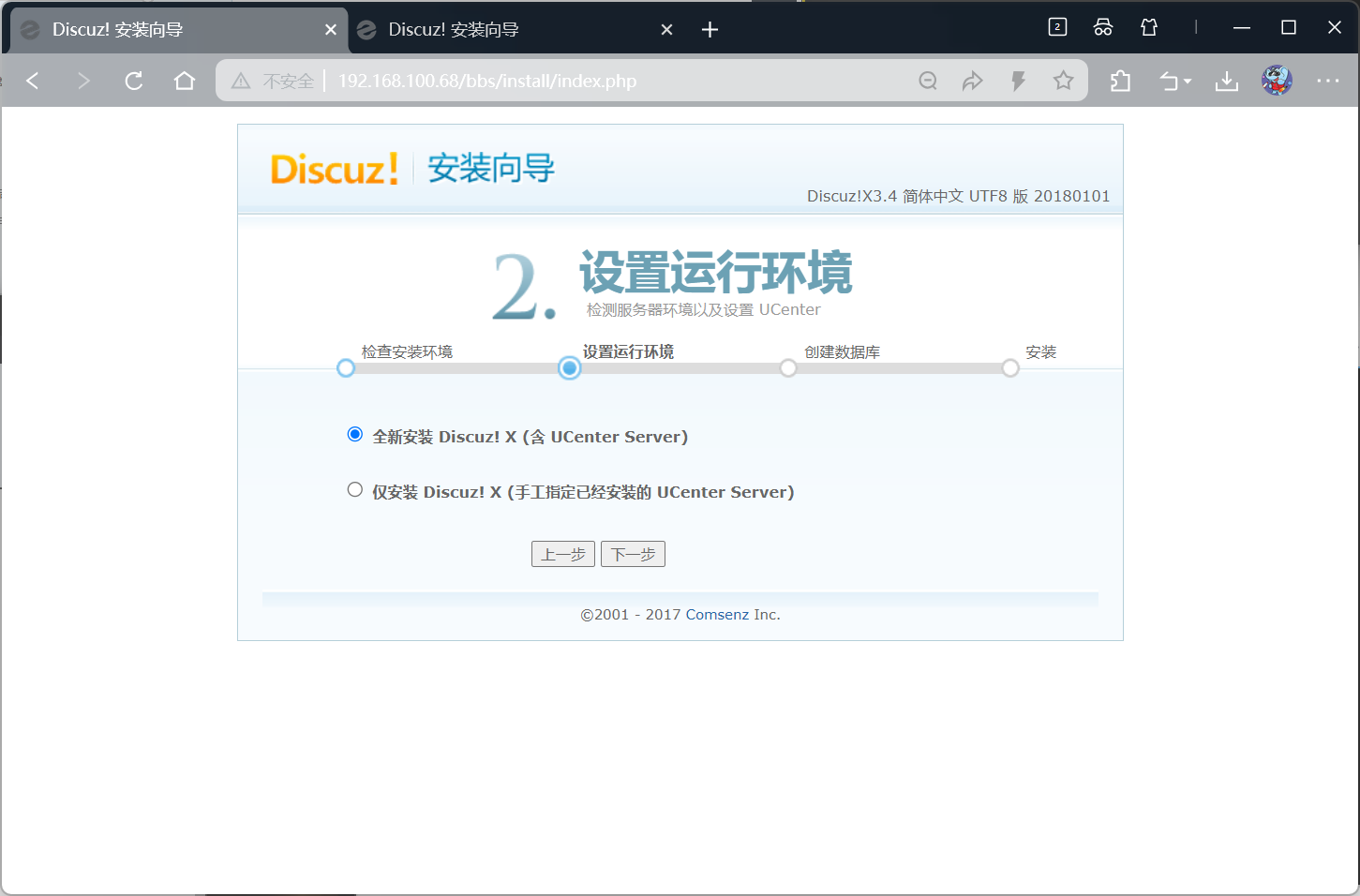Open the browser three-dot menu

point(1328,81)
